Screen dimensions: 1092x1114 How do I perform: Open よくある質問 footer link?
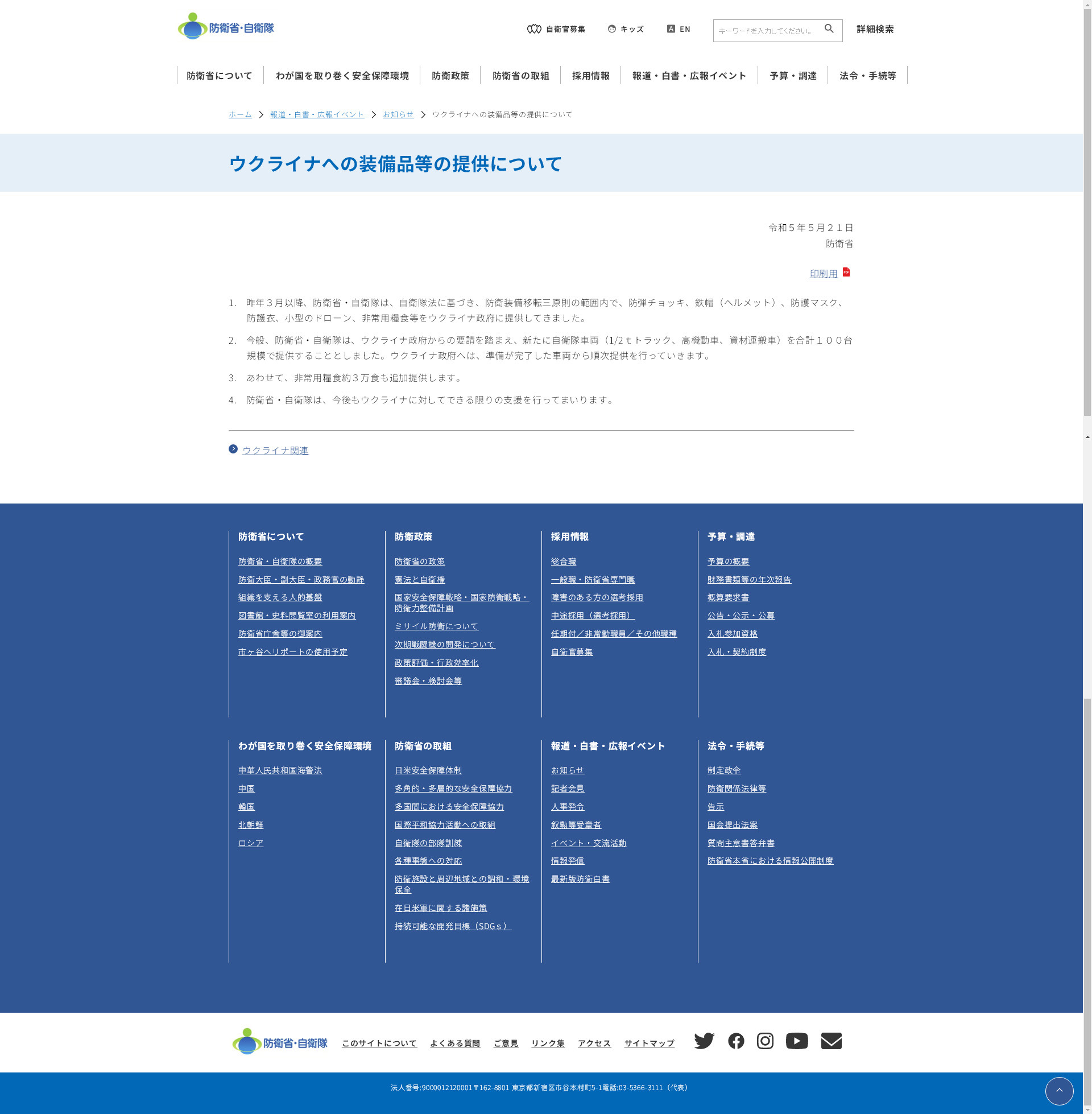(x=455, y=1043)
